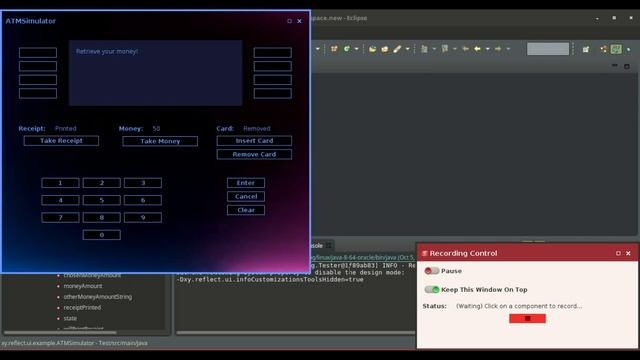Toggle Keep This Window On Top switch
The width and height of the screenshot is (640, 360).
pyautogui.click(x=431, y=289)
